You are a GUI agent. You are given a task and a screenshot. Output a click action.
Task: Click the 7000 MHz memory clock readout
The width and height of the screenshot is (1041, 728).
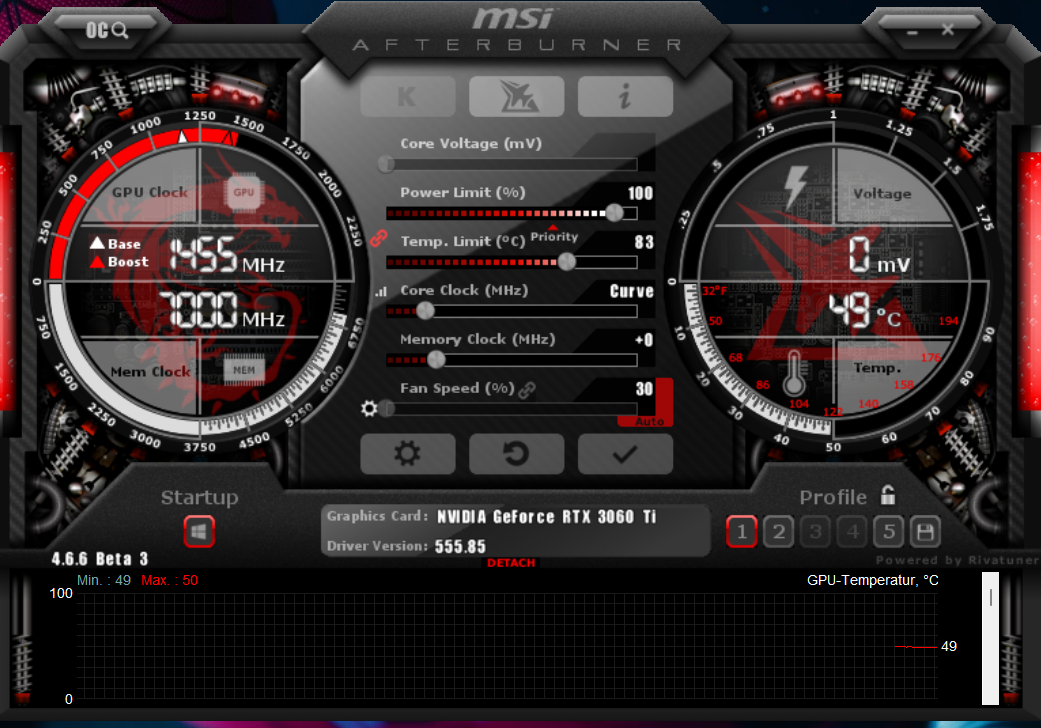click(222, 310)
